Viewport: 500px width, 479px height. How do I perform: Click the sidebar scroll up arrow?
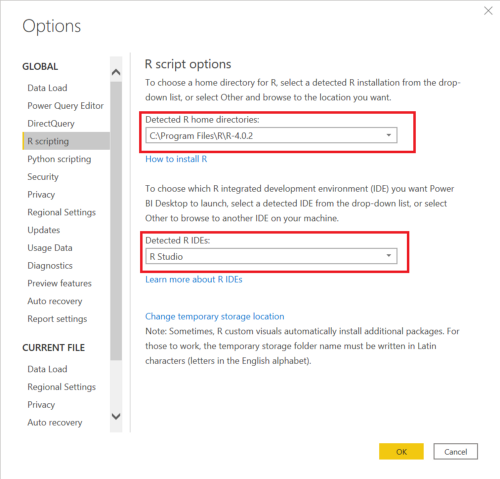pos(116,72)
